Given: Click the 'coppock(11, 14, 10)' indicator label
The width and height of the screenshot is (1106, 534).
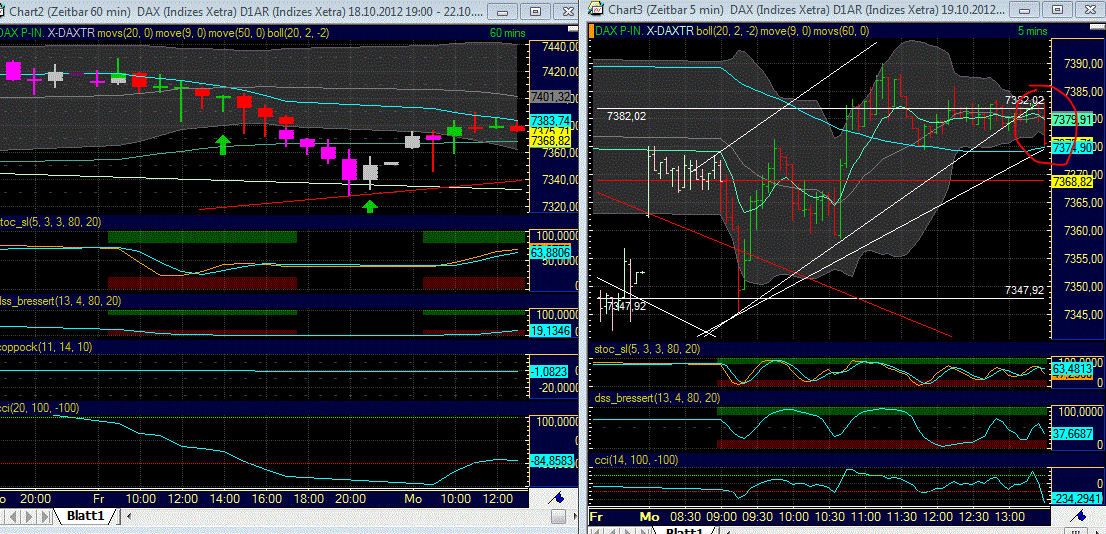Looking at the screenshot, I should click(45, 347).
